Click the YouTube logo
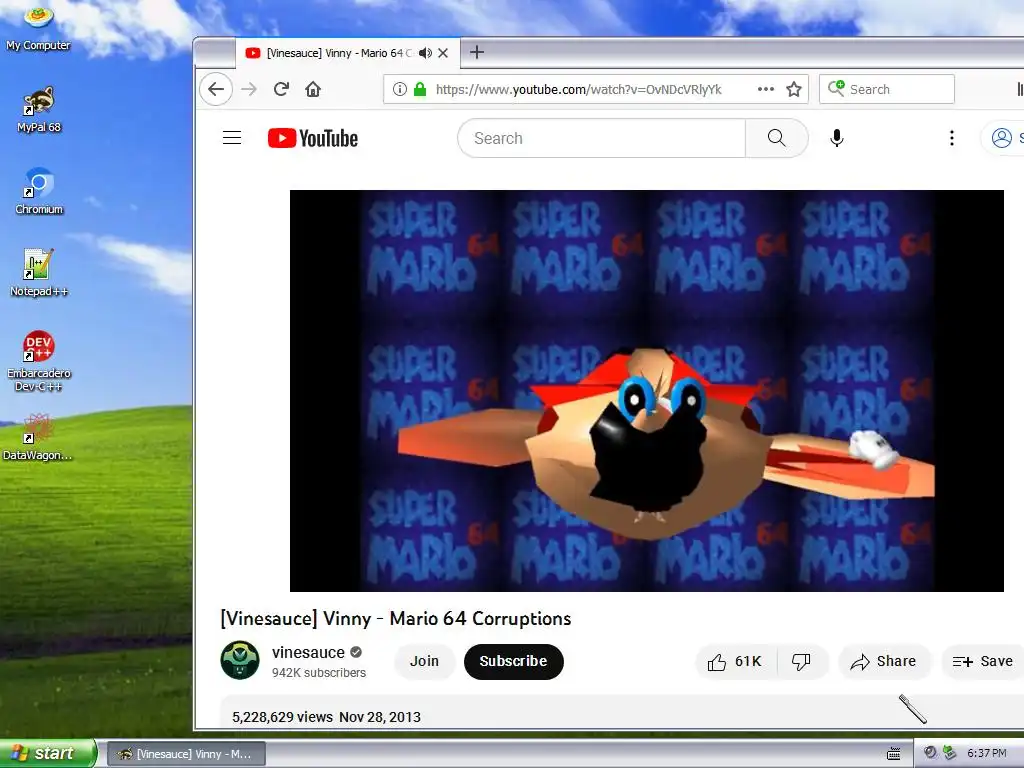The image size is (1024, 768). pos(313,138)
